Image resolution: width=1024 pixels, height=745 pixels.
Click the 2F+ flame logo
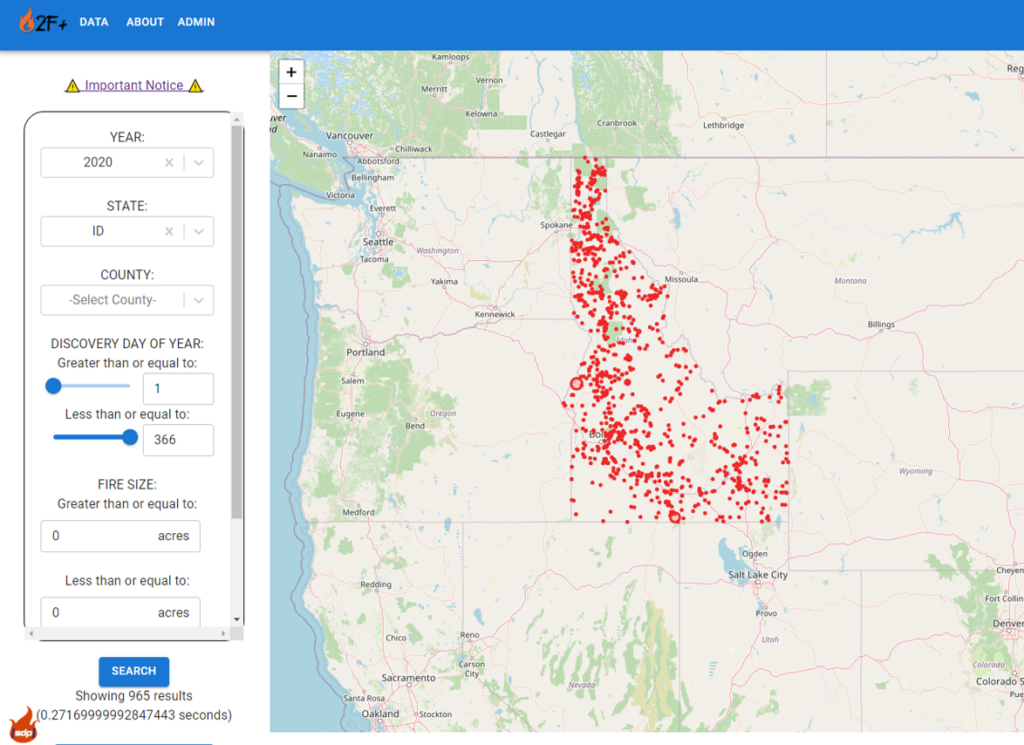[42, 21]
